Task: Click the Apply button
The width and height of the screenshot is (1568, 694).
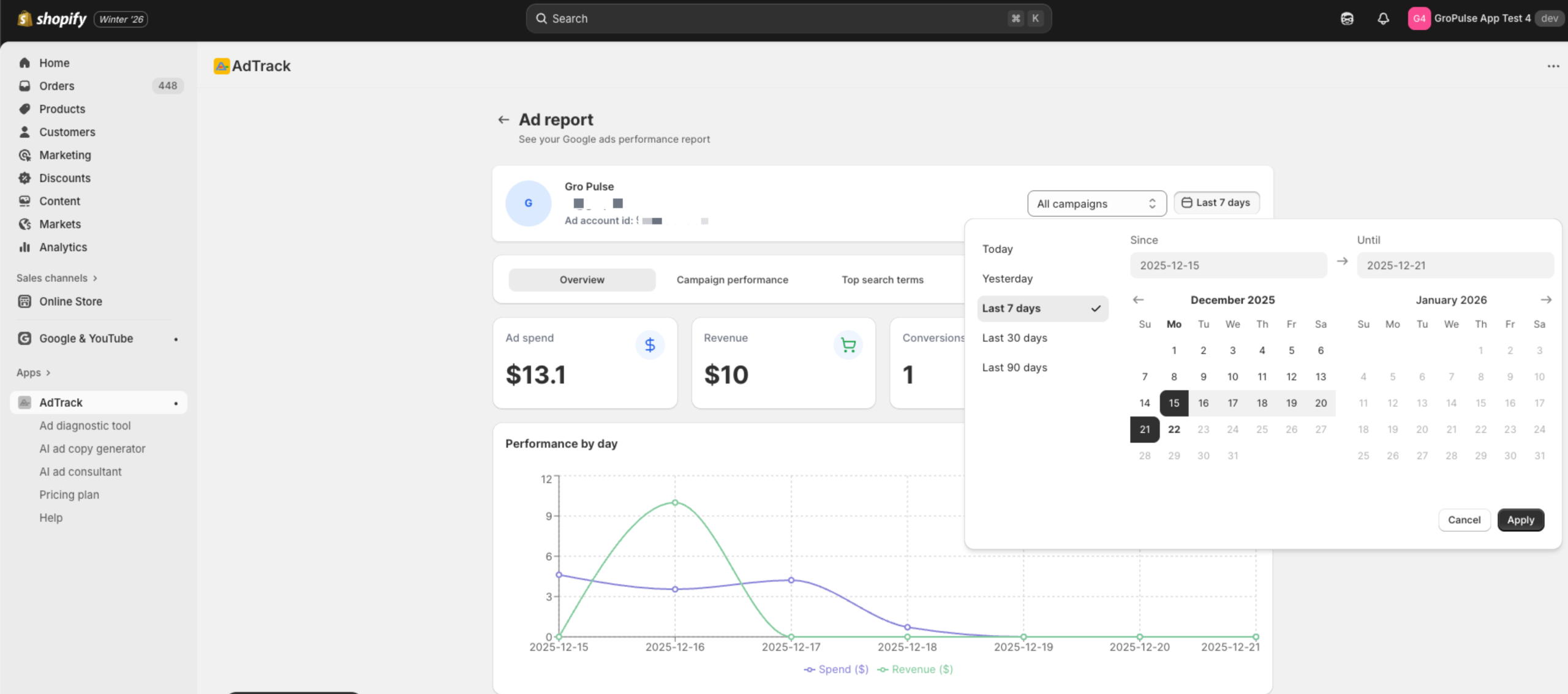Action: point(1520,520)
